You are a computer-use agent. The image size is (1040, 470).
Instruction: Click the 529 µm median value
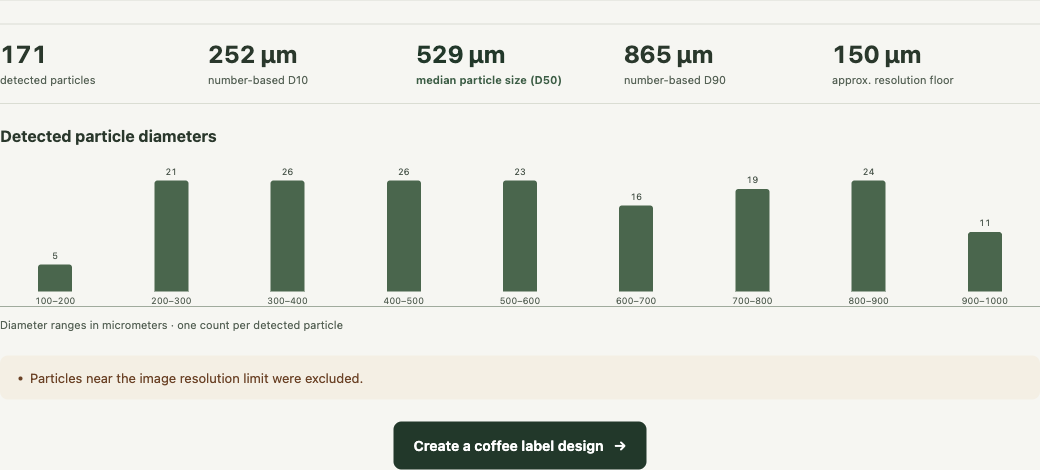pos(460,55)
